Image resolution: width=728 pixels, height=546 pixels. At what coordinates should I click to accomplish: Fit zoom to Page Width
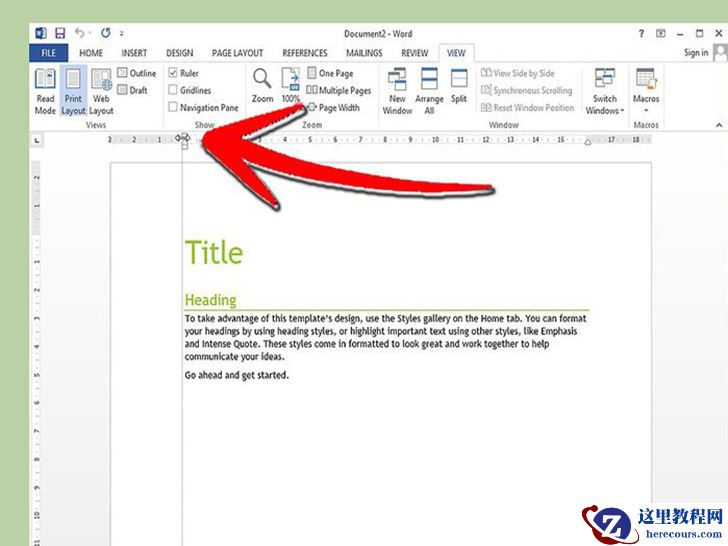[333, 107]
